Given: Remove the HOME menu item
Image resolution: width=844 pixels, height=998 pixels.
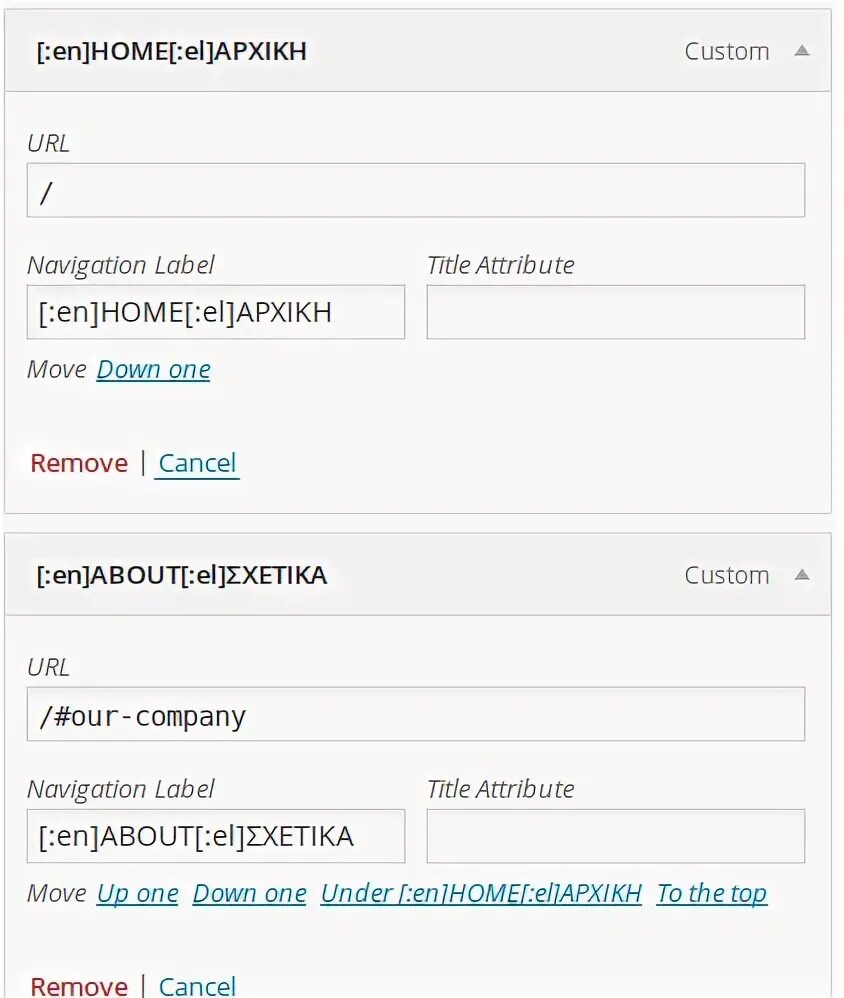Looking at the screenshot, I should click(x=79, y=464).
